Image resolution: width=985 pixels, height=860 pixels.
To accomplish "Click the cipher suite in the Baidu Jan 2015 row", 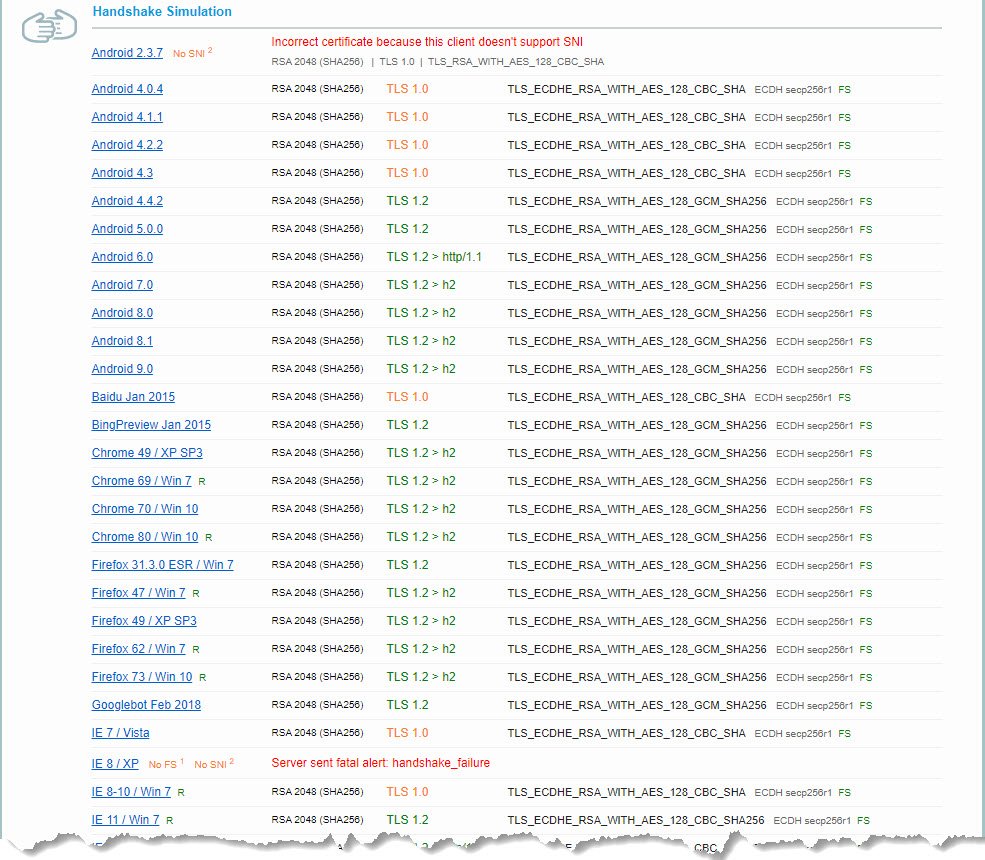I will coord(626,397).
